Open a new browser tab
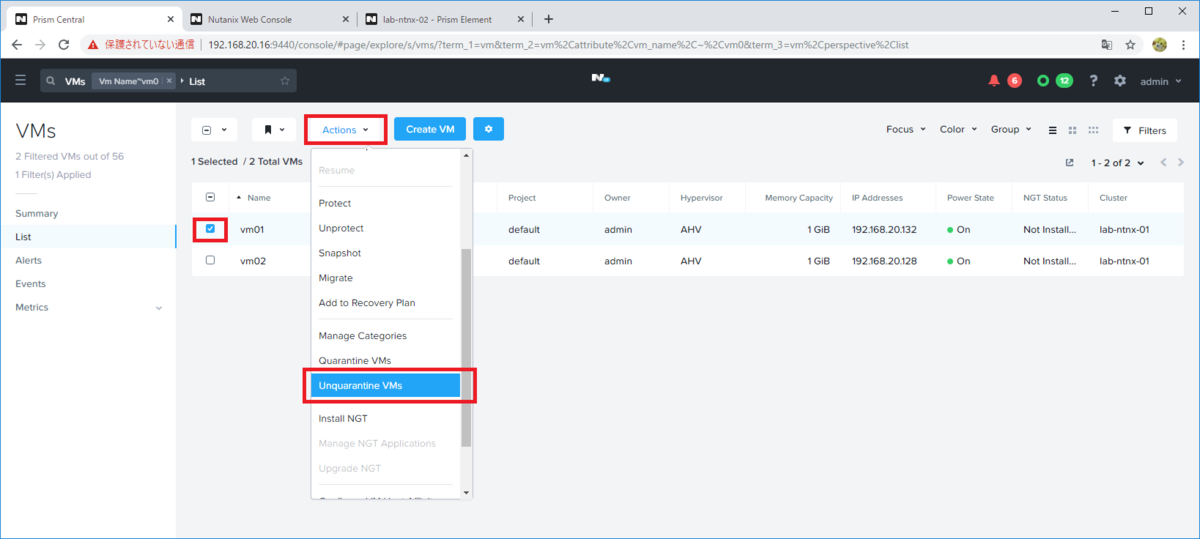 coord(548,18)
